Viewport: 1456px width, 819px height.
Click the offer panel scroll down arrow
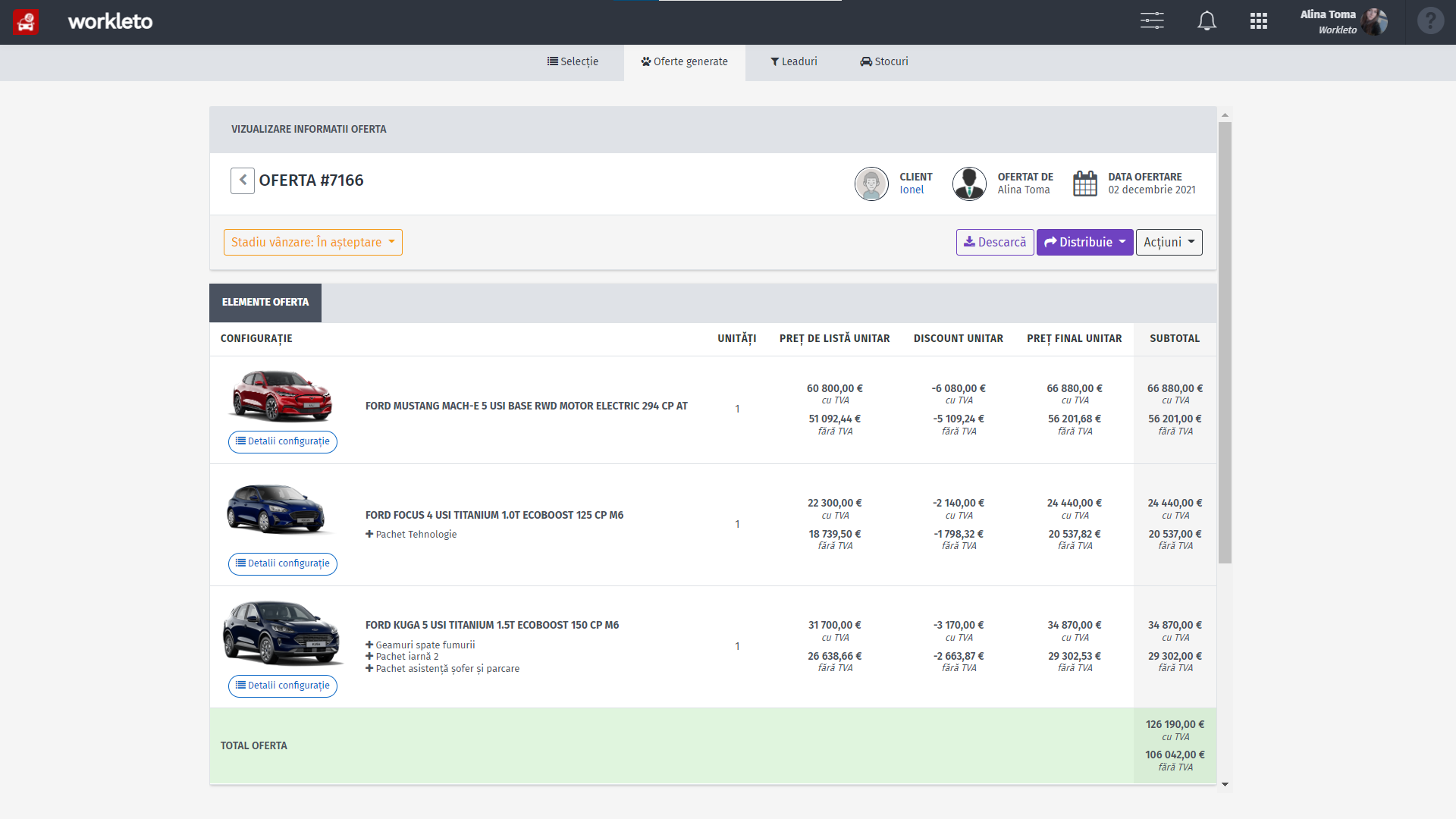(x=1225, y=784)
